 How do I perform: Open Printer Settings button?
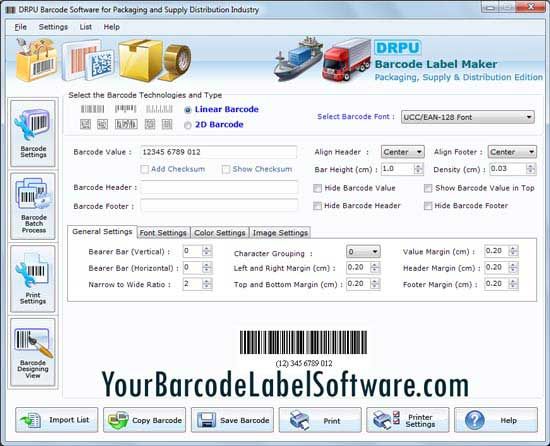(408, 420)
